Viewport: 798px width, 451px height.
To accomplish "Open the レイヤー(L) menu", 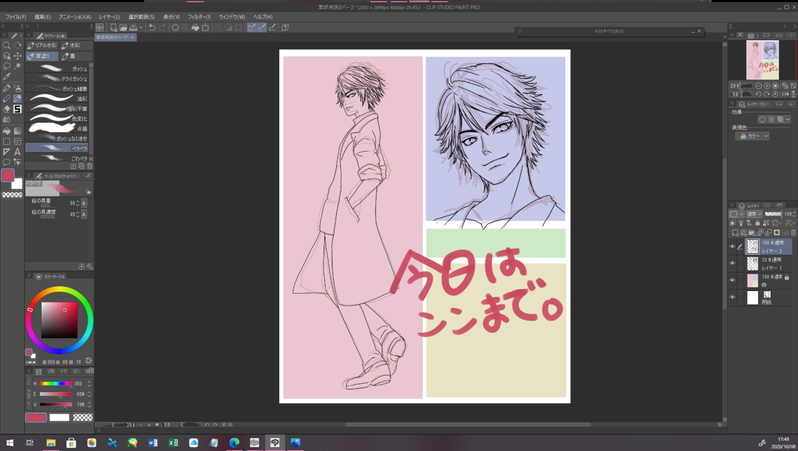I will pos(109,17).
